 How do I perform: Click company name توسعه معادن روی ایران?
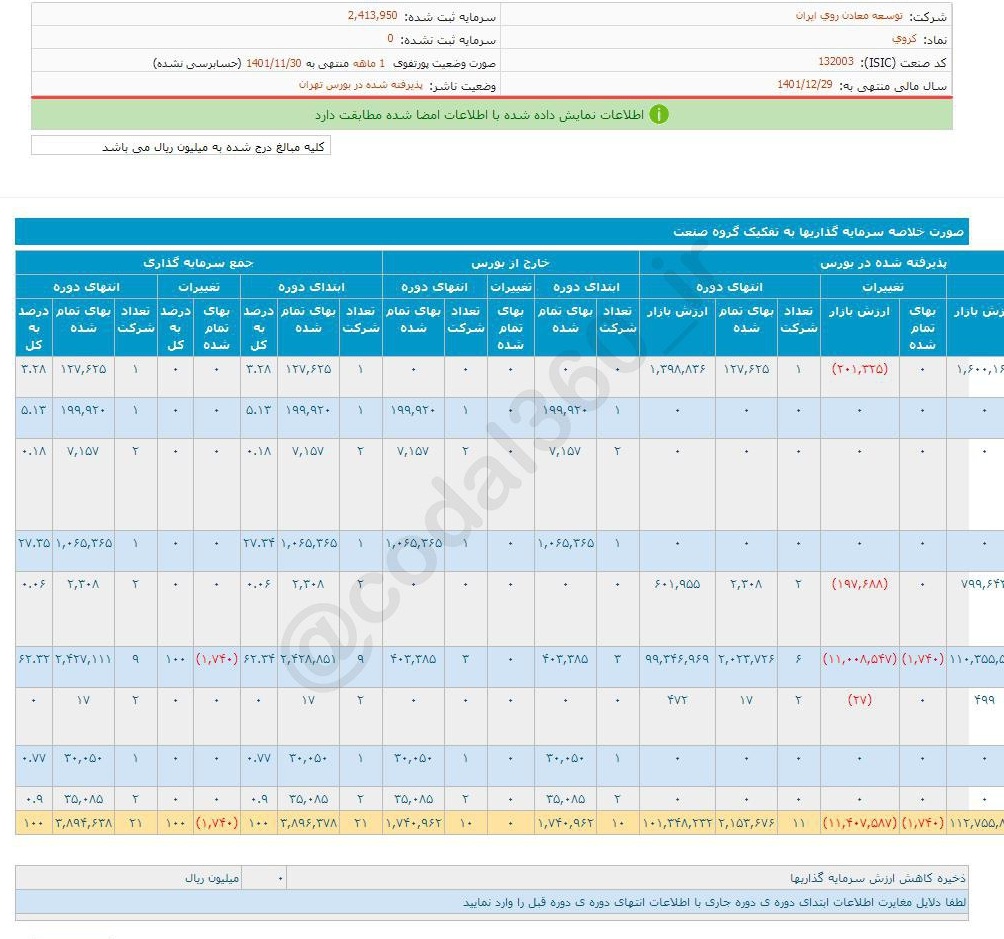click(848, 16)
